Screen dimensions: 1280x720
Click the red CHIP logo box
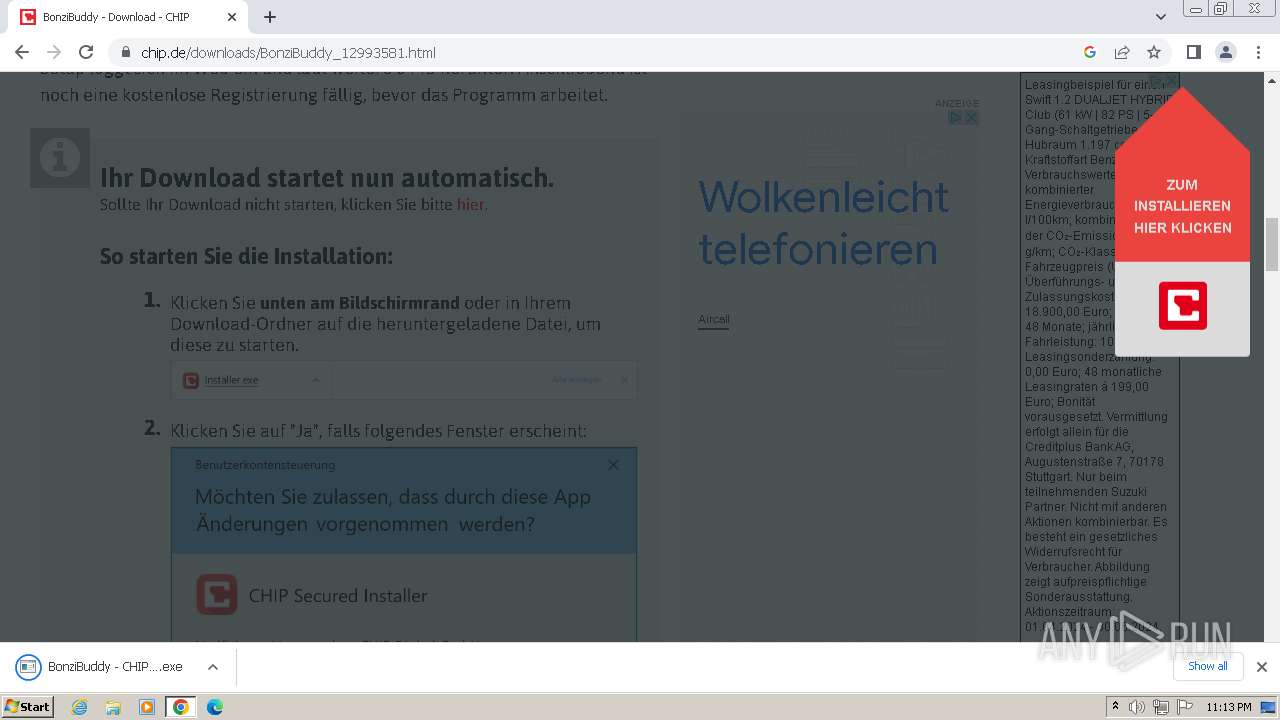pos(1183,306)
